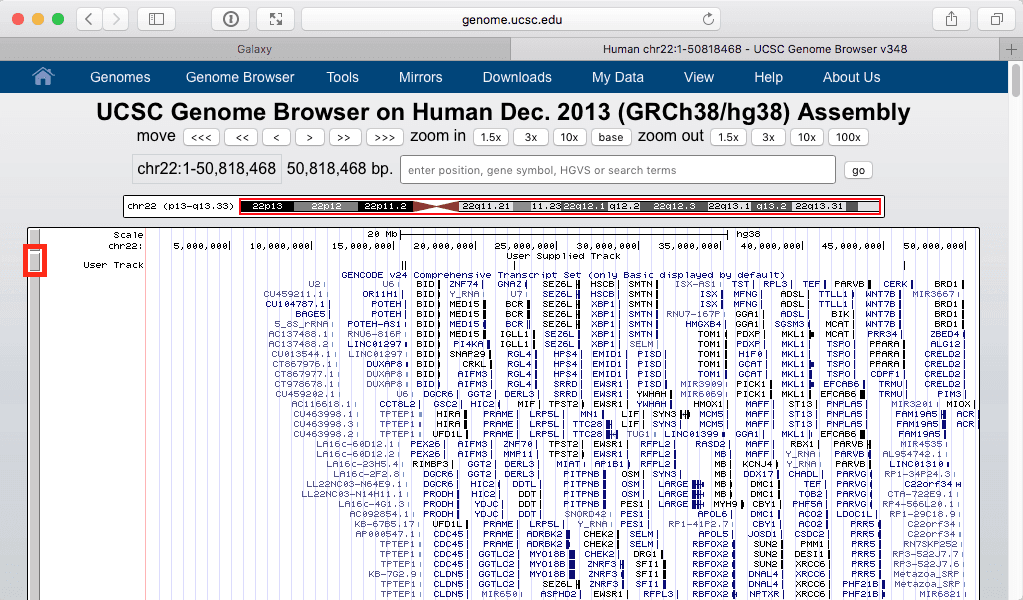Click the UCSC home icon
This screenshot has height=600, width=1023.
(42, 77)
